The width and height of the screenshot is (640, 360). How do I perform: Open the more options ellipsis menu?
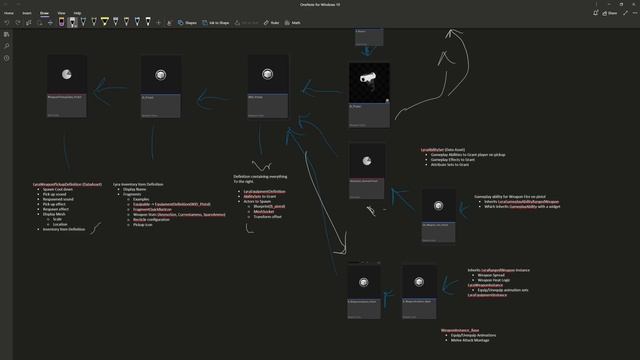(635, 13)
